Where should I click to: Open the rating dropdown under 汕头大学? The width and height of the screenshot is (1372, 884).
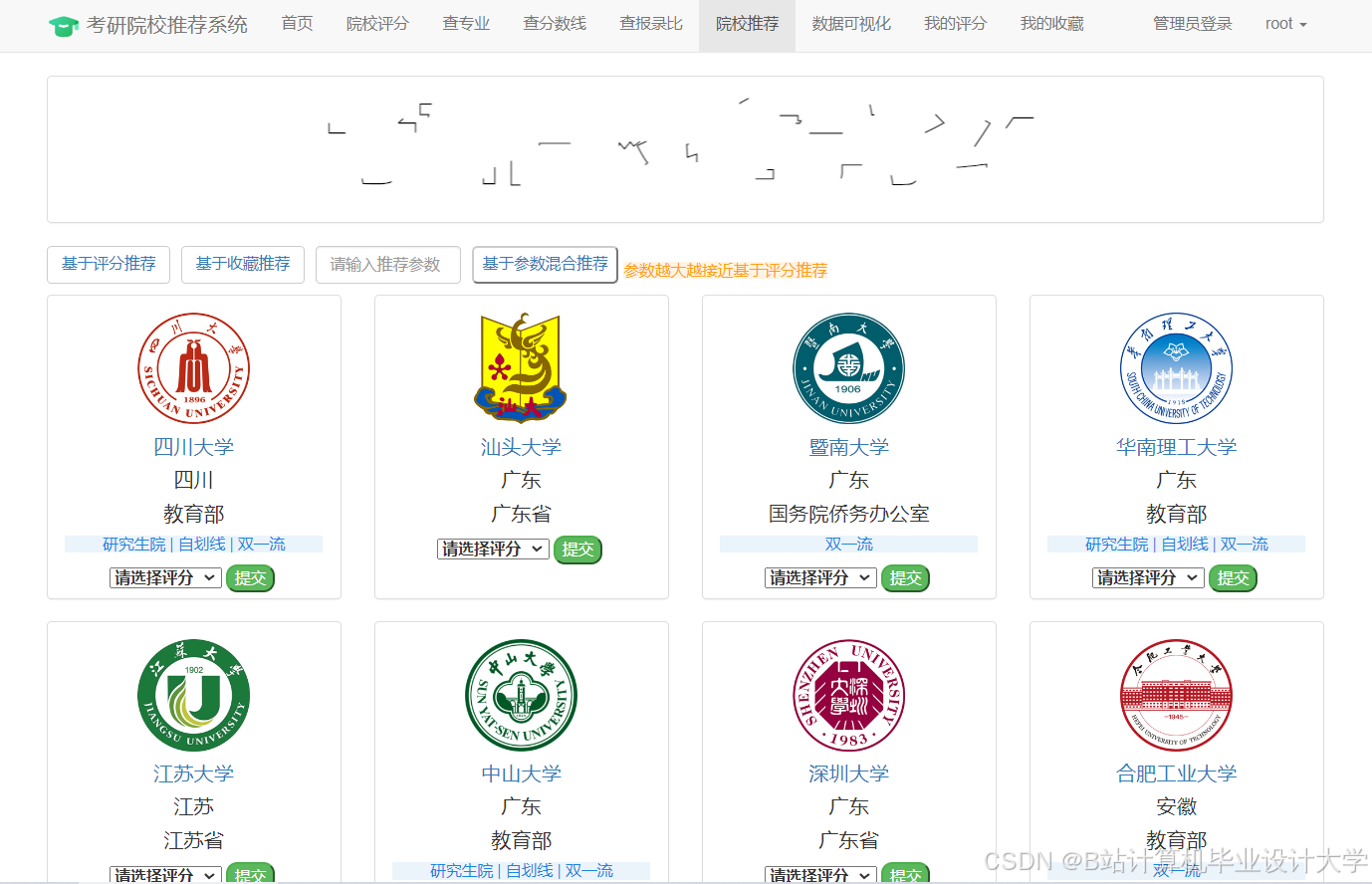coord(493,549)
